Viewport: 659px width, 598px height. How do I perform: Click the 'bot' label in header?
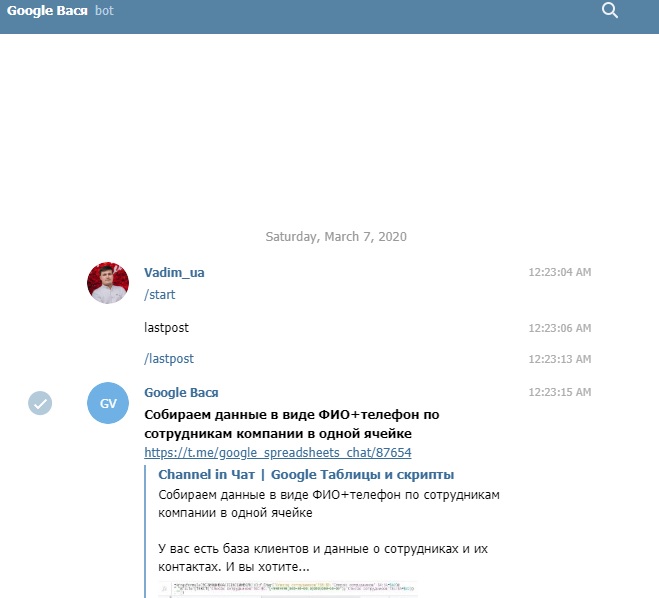[x=104, y=11]
